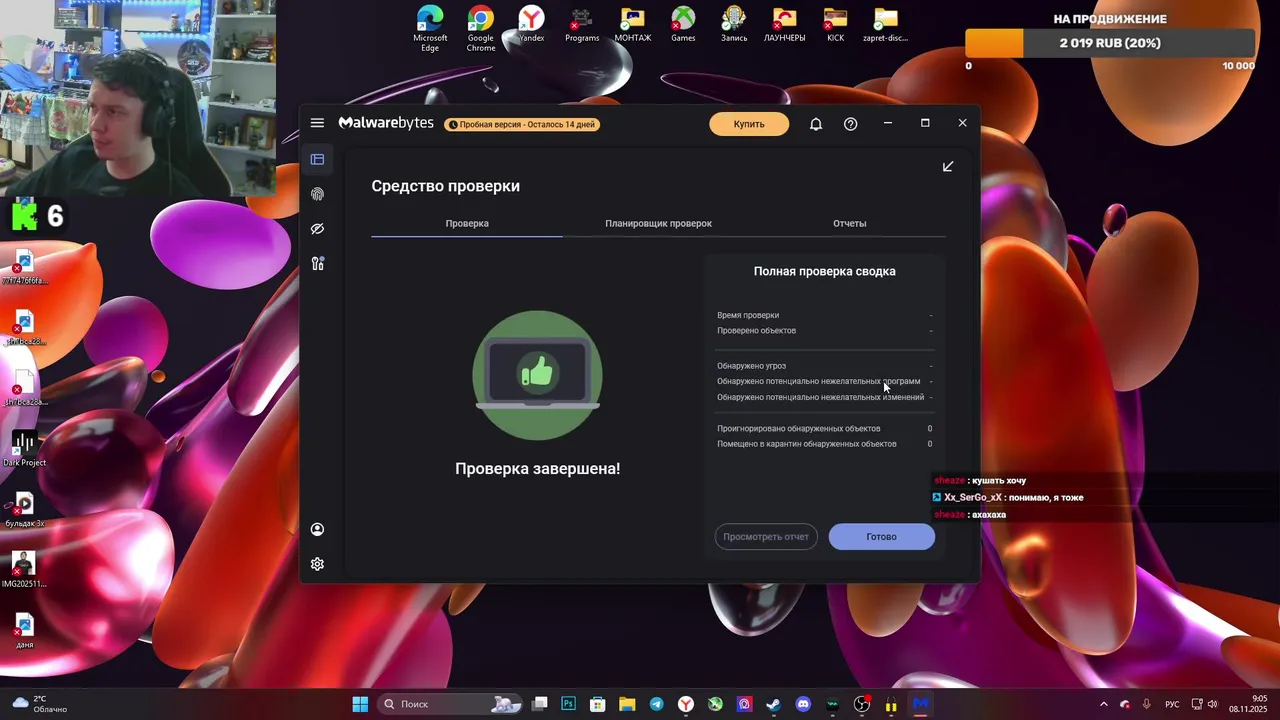Open the zapret-disc desktop folder

point(886,25)
